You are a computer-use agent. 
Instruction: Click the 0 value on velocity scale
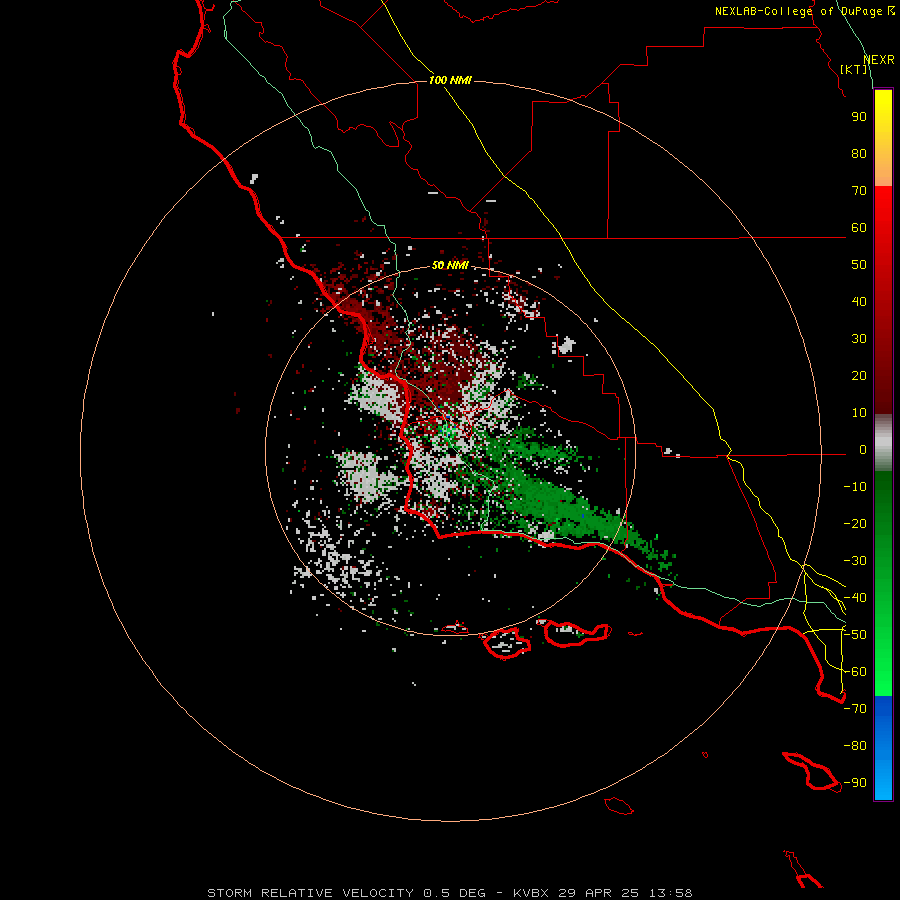click(x=863, y=450)
